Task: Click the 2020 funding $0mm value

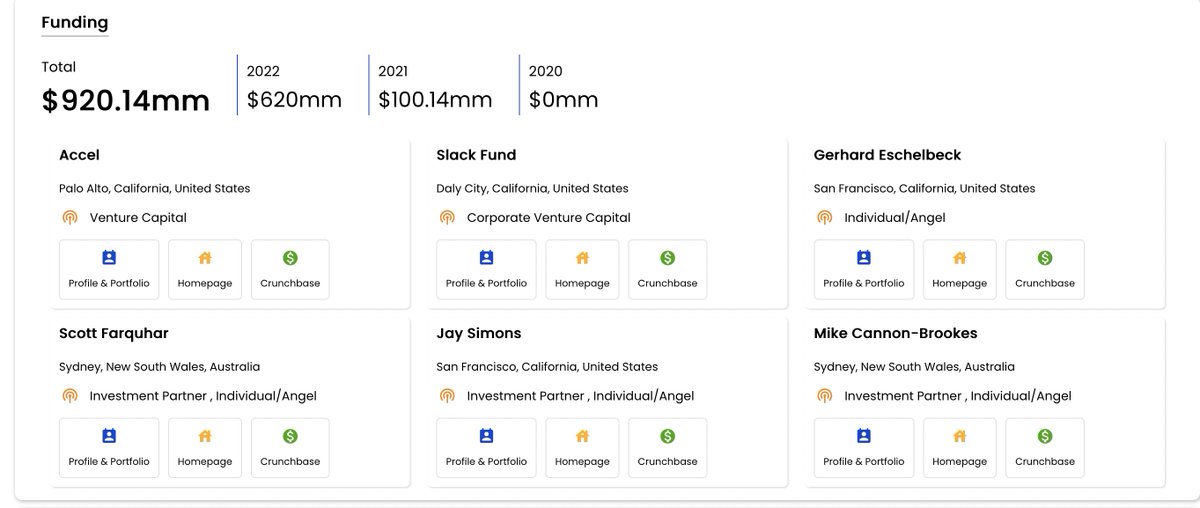Action: [x=564, y=100]
